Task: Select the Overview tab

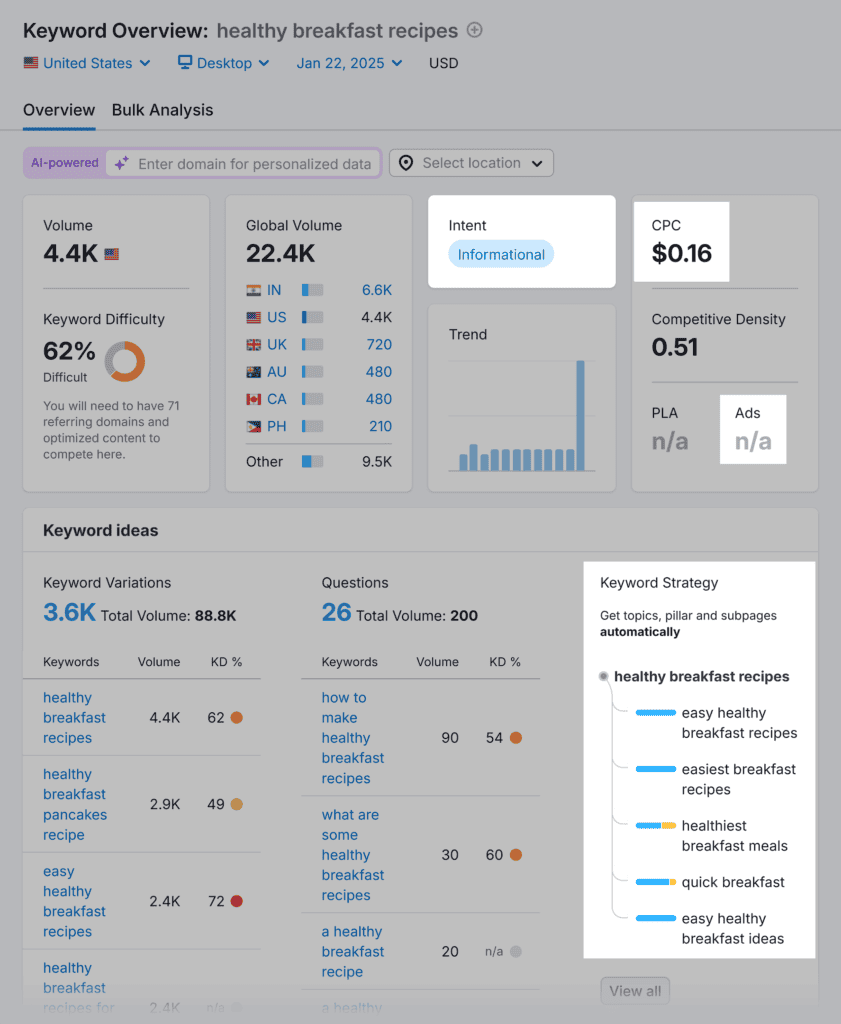Action: 59,110
